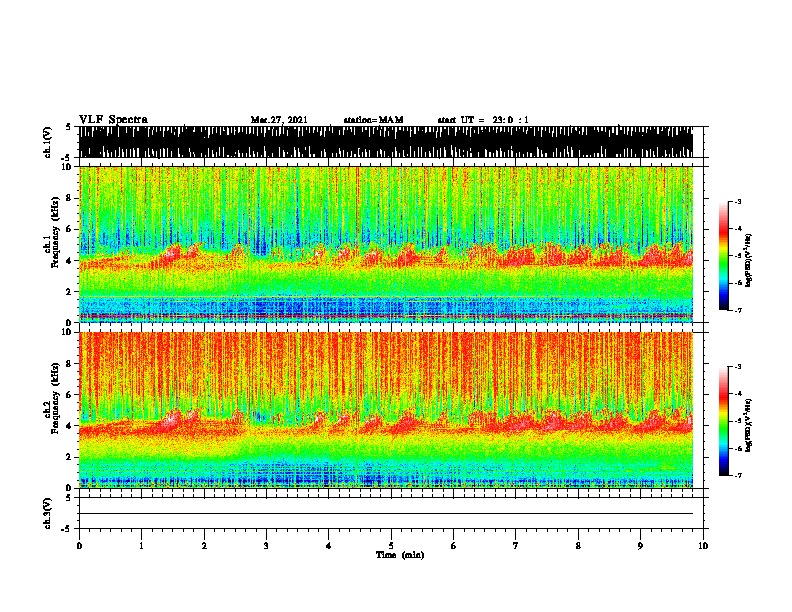Click the "ch.1(V)" waveform axis label
The height and width of the screenshot is (612, 792).
click(x=48, y=142)
